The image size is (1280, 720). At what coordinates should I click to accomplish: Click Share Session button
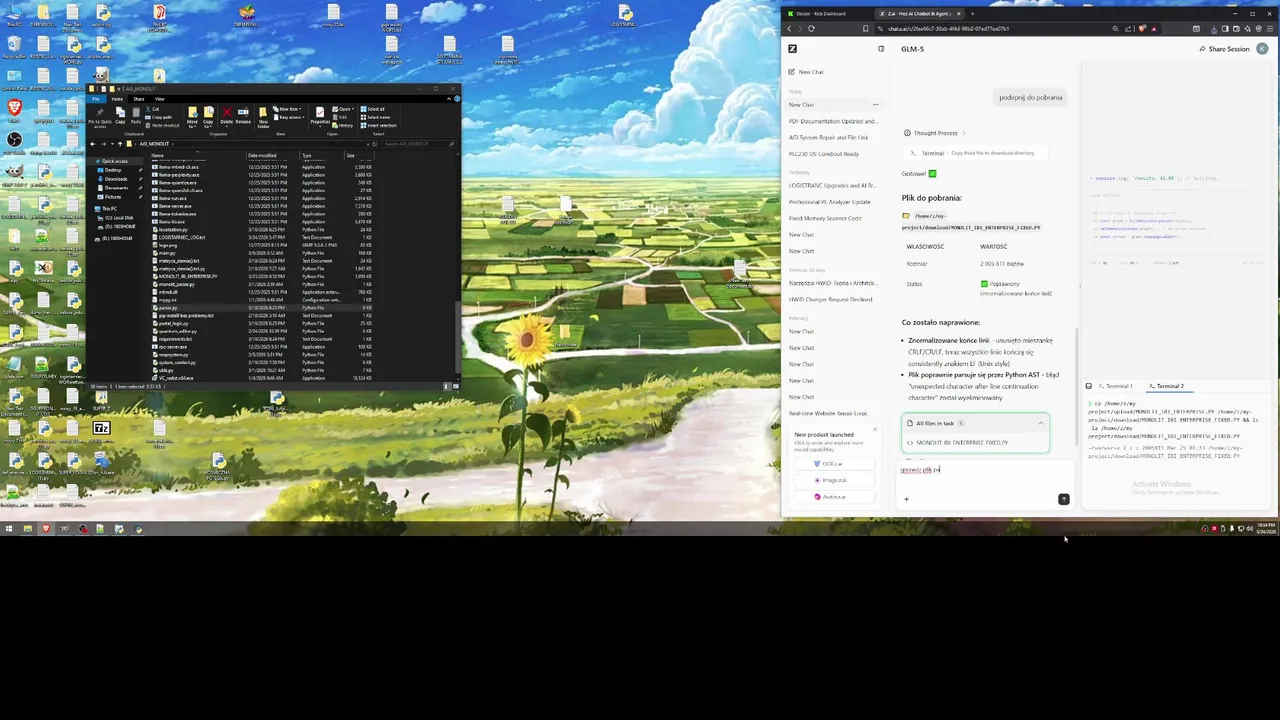click(1225, 49)
